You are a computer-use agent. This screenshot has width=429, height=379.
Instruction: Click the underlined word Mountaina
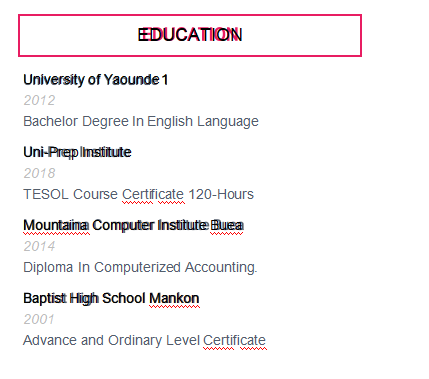pos(56,225)
